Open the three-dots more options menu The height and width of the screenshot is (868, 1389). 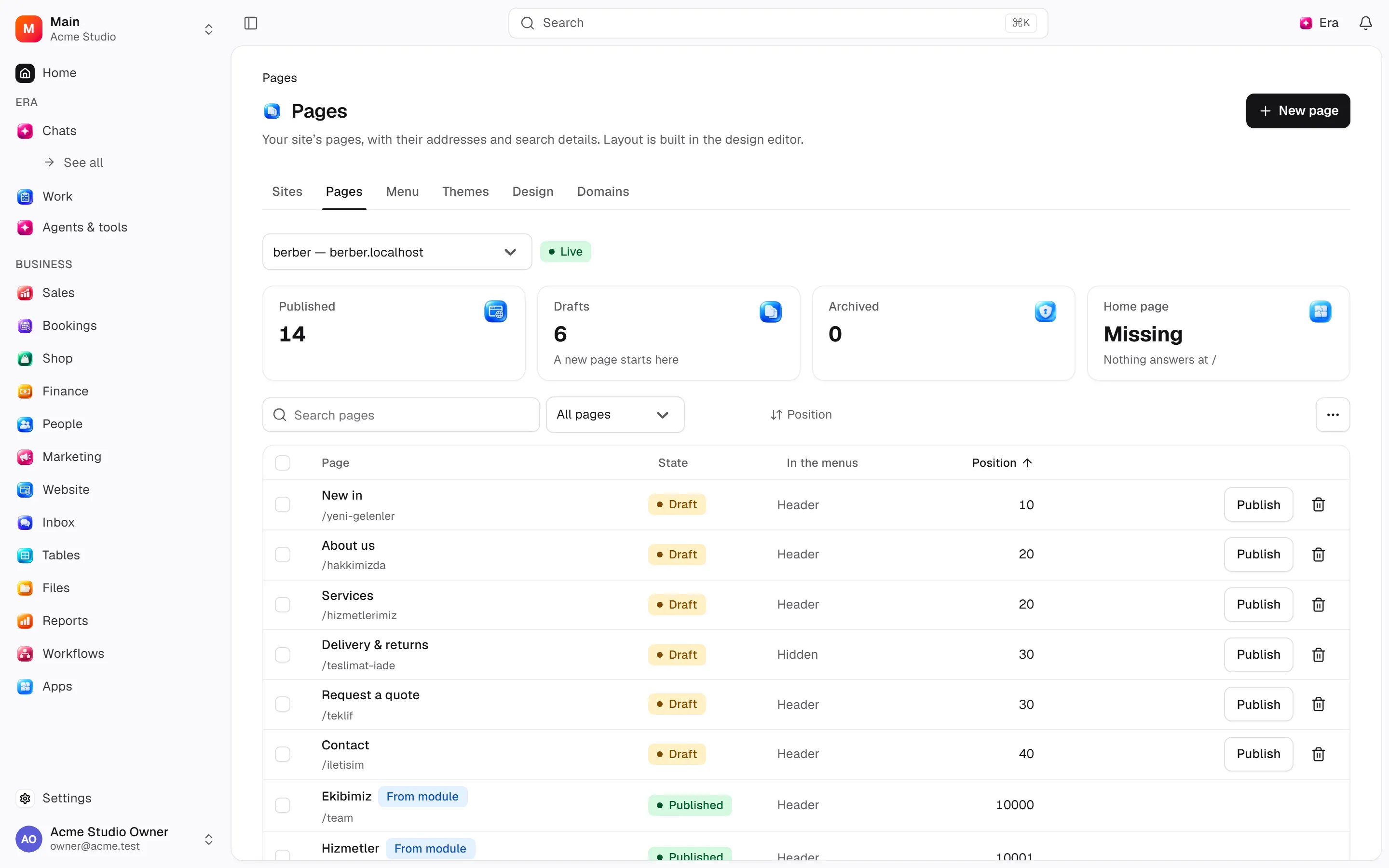(x=1332, y=415)
